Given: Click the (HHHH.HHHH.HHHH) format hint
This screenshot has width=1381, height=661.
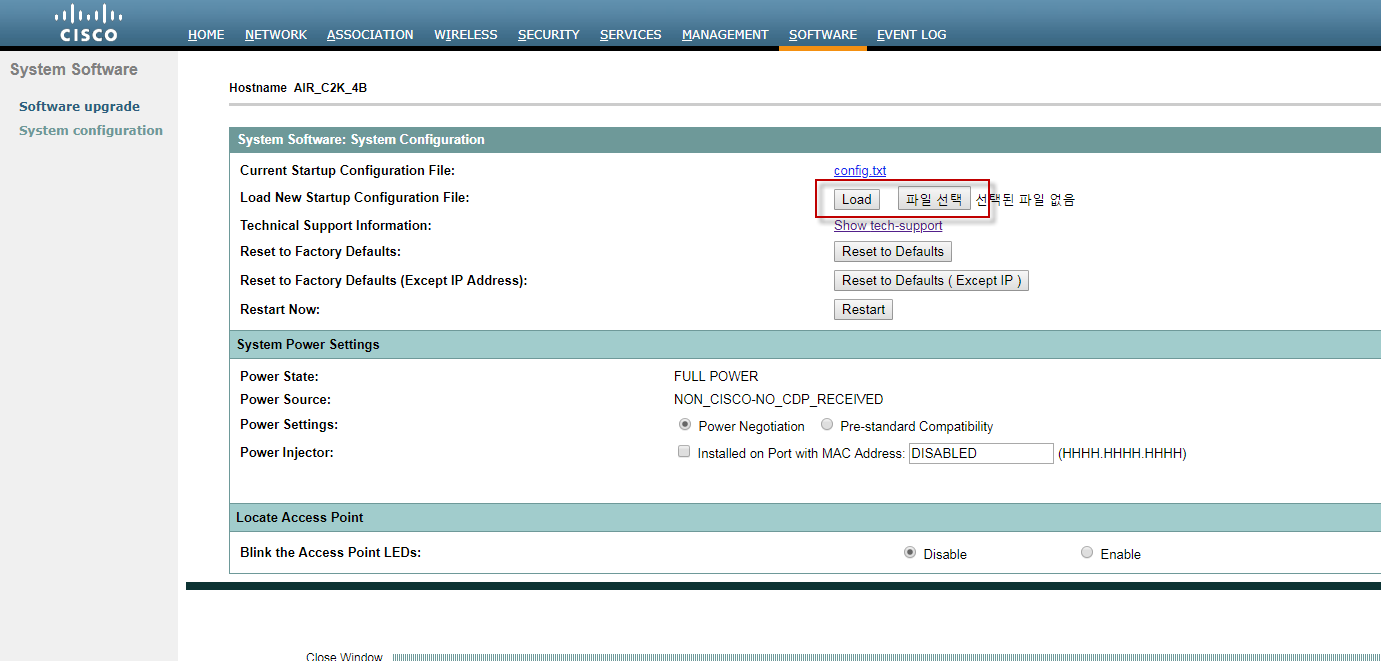Looking at the screenshot, I should point(1122,453).
